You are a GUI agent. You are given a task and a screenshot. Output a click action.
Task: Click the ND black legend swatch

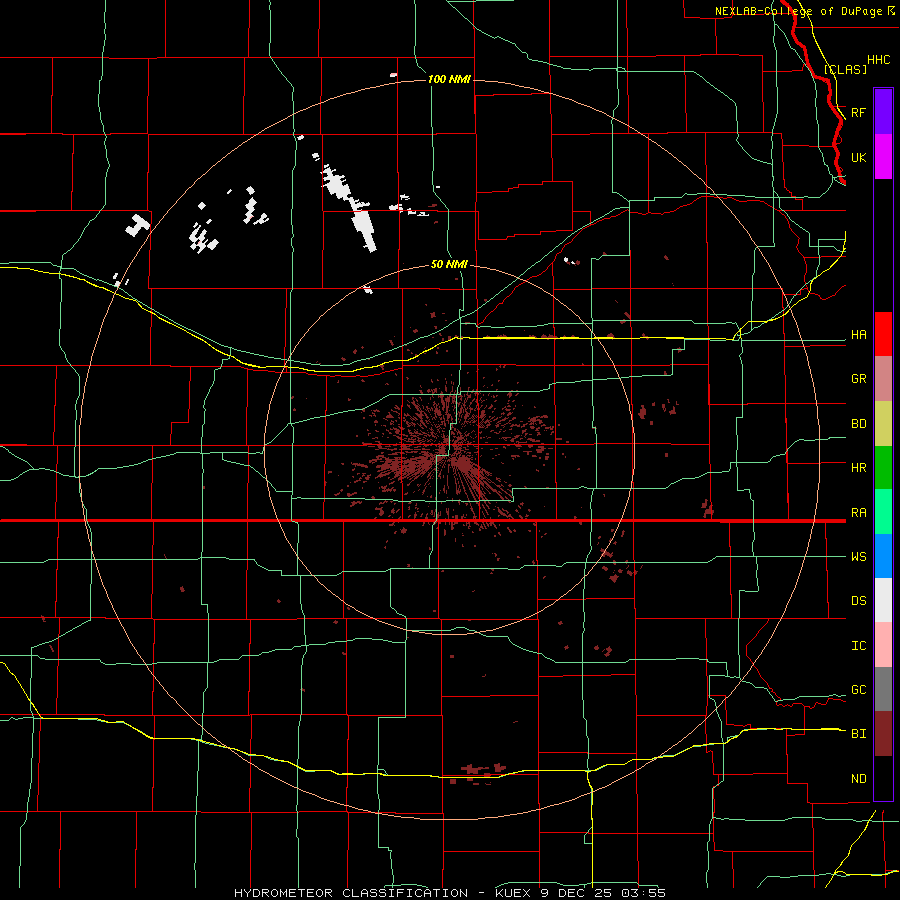[x=883, y=778]
